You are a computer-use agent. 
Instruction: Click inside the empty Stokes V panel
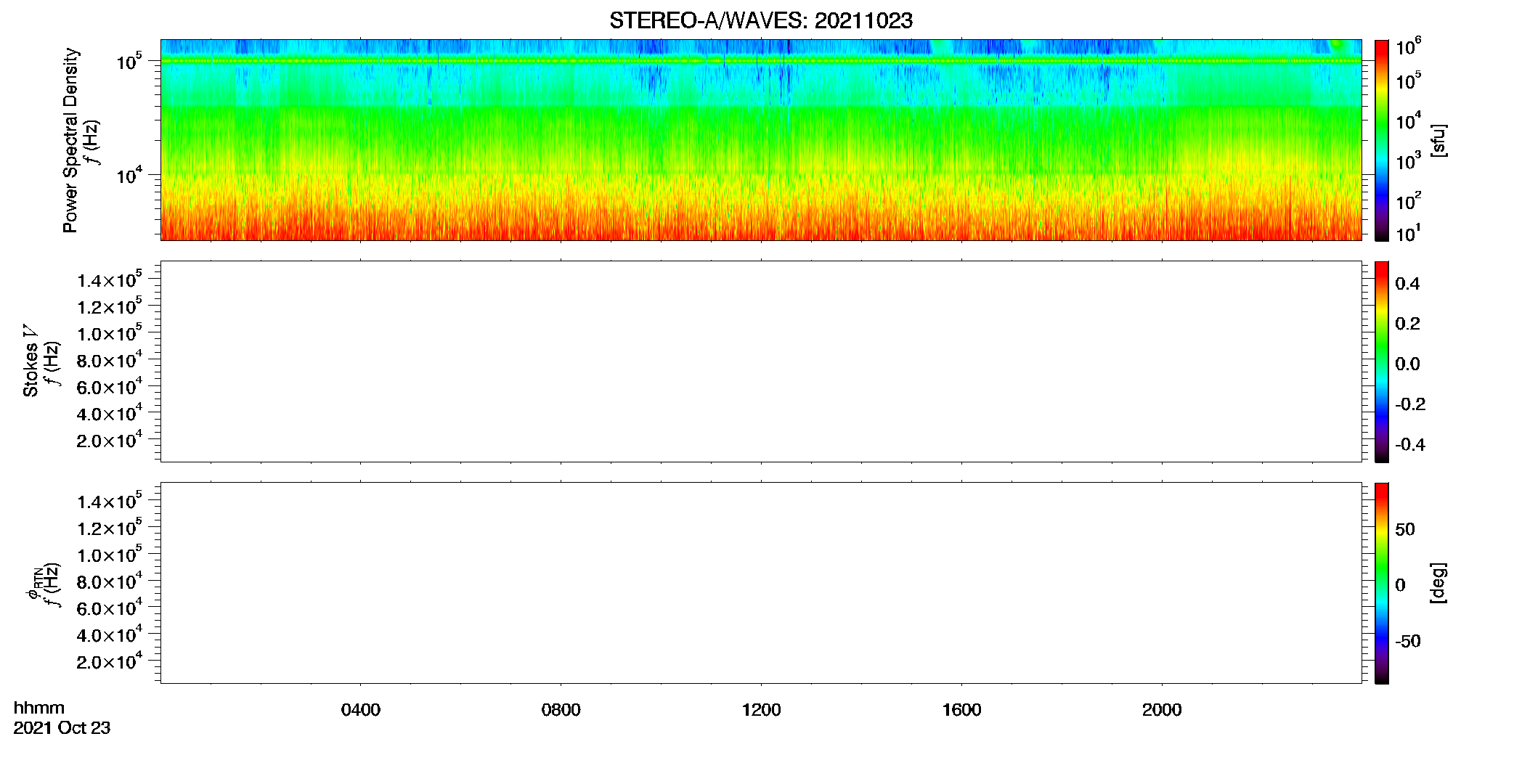click(x=761, y=362)
